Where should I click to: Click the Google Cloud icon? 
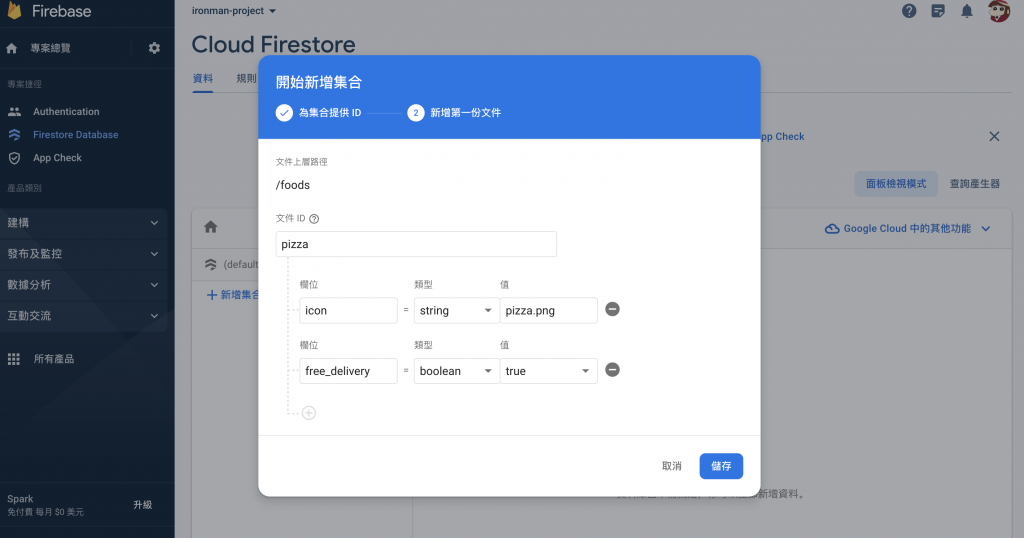coord(832,229)
